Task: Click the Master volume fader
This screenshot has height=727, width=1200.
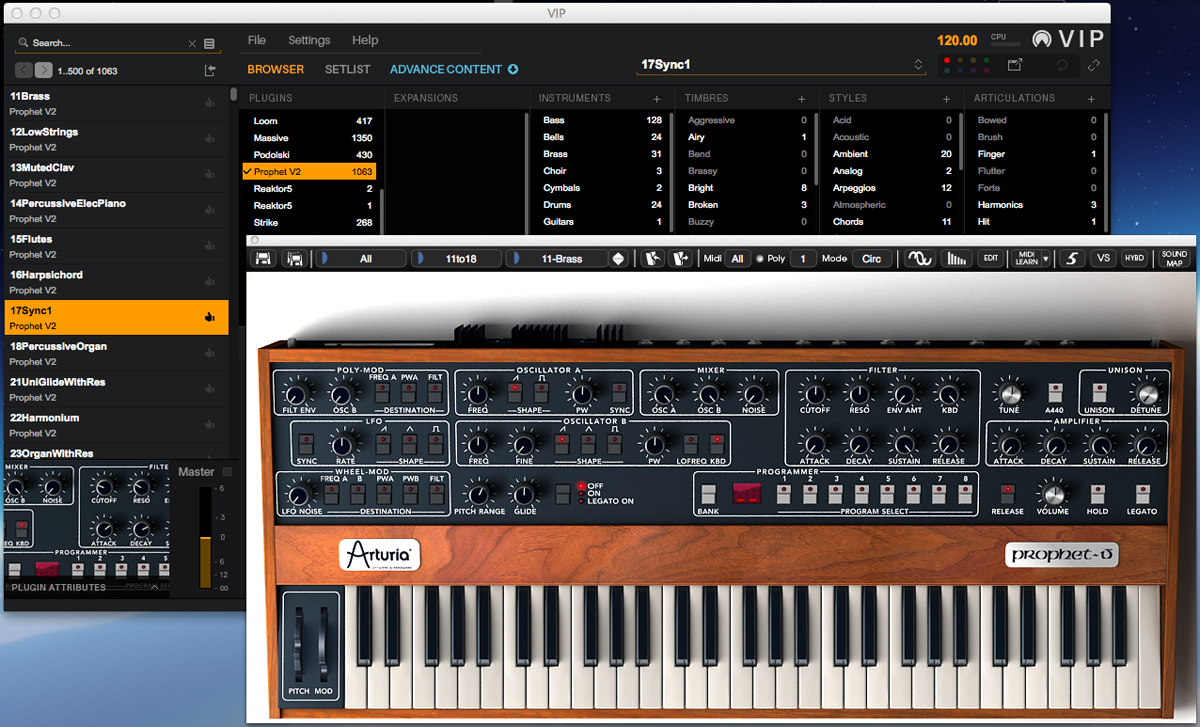Action: 206,540
